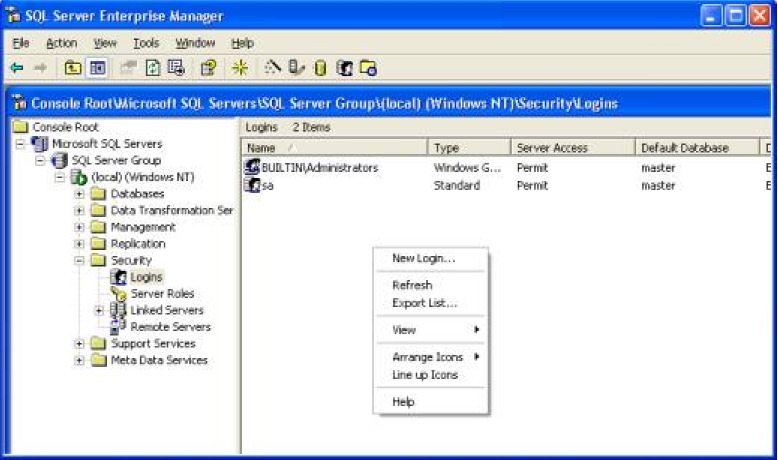
Task: Select the Server Roles tree item
Action: tap(162, 294)
